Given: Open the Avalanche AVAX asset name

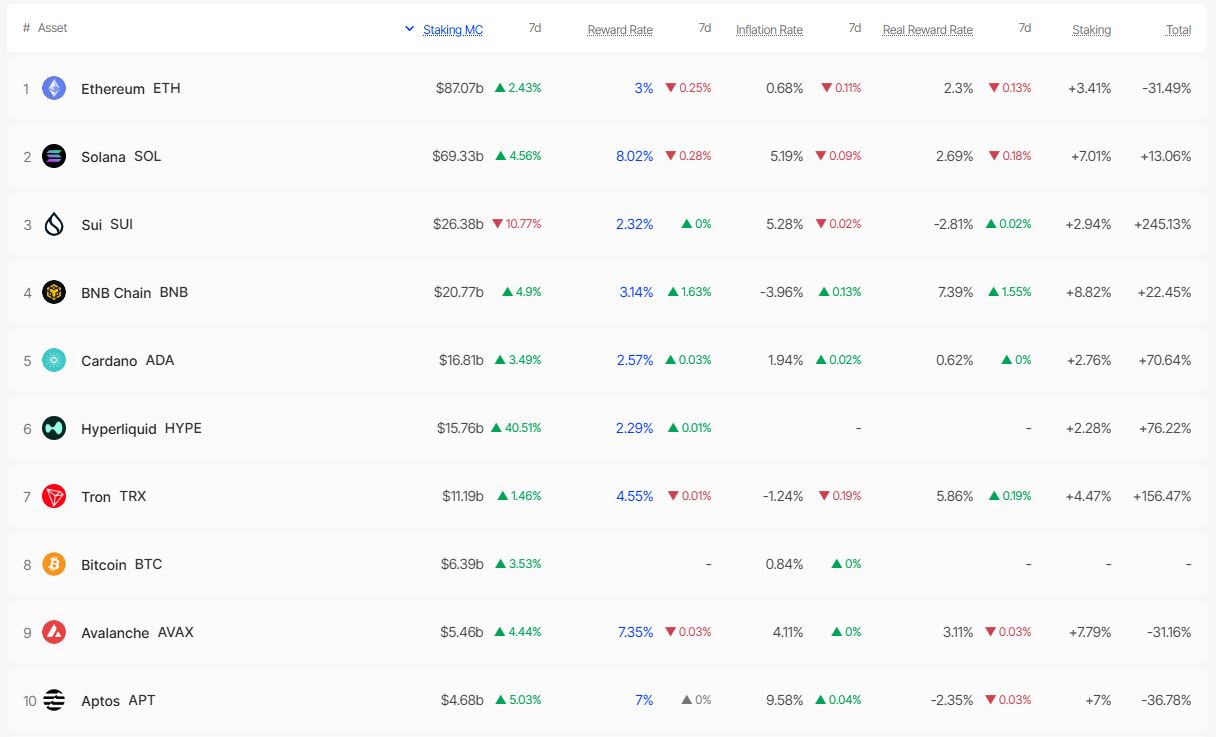Looking at the screenshot, I should [137, 633].
